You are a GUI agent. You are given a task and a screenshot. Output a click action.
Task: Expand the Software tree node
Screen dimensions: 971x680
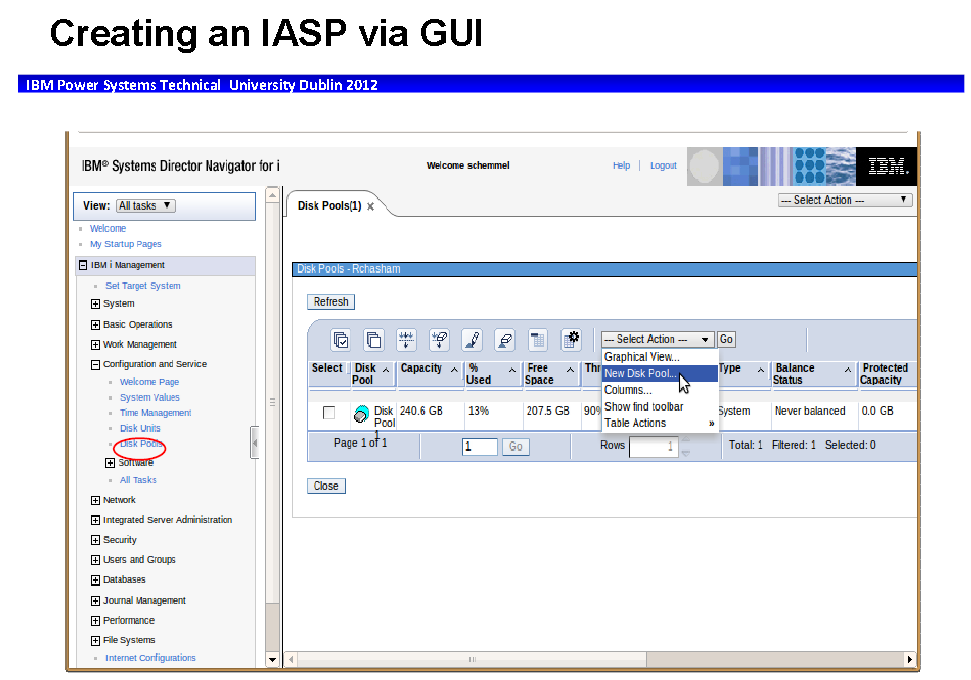click(110, 463)
